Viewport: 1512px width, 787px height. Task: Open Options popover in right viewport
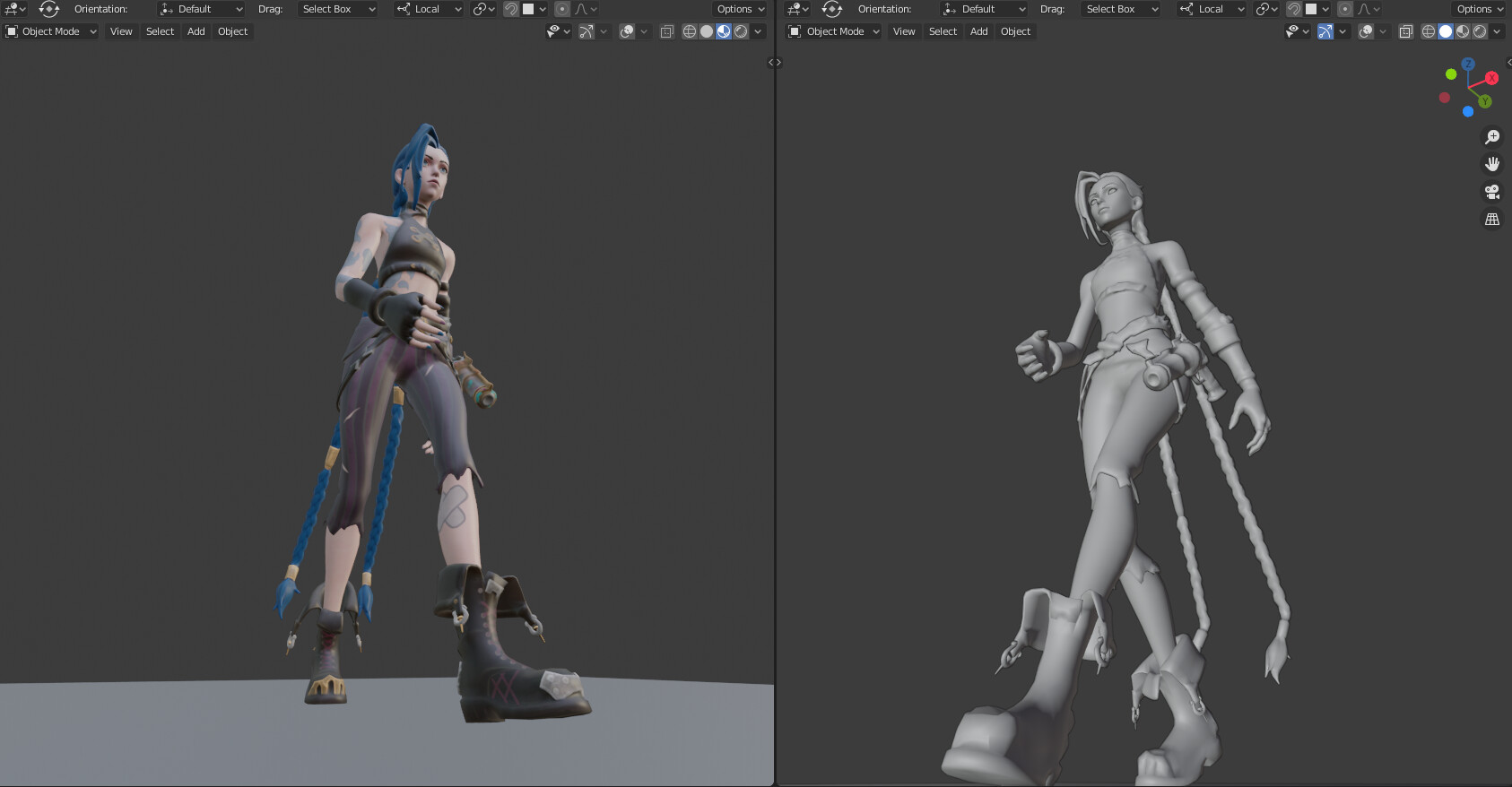(1479, 9)
